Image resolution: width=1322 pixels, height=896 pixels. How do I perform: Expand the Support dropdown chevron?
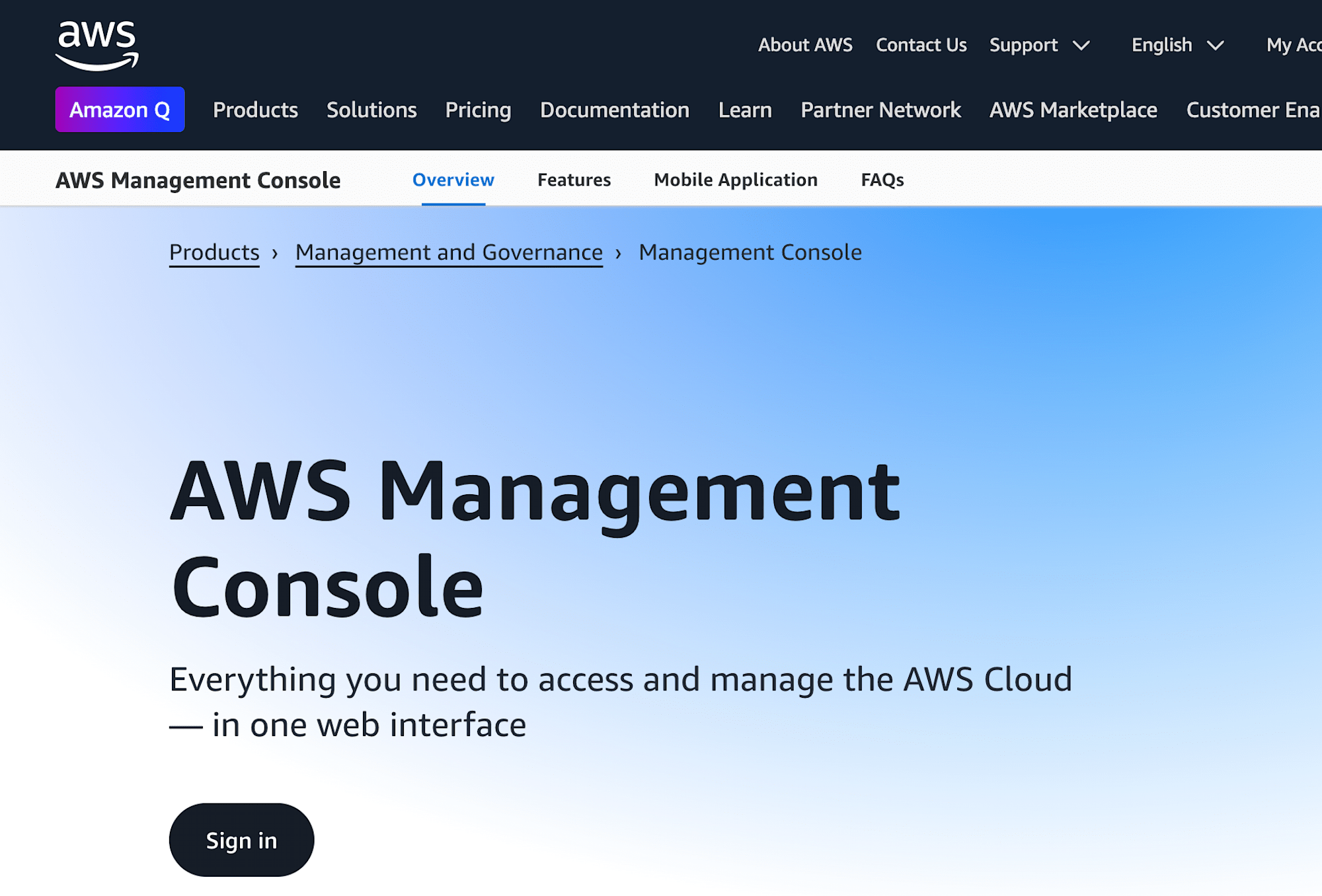point(1081,46)
